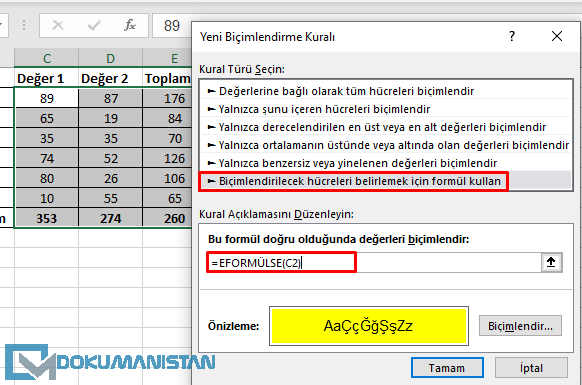Select cell containing 74

tap(47, 159)
